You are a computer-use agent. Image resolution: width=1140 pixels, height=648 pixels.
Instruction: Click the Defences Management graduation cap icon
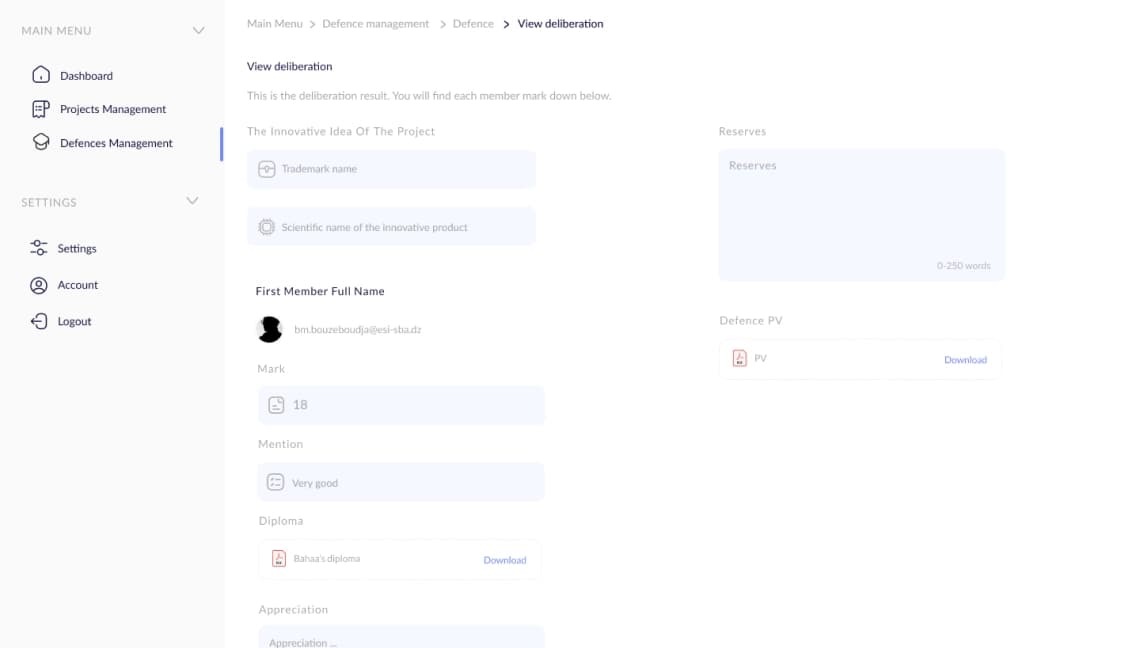click(x=41, y=143)
